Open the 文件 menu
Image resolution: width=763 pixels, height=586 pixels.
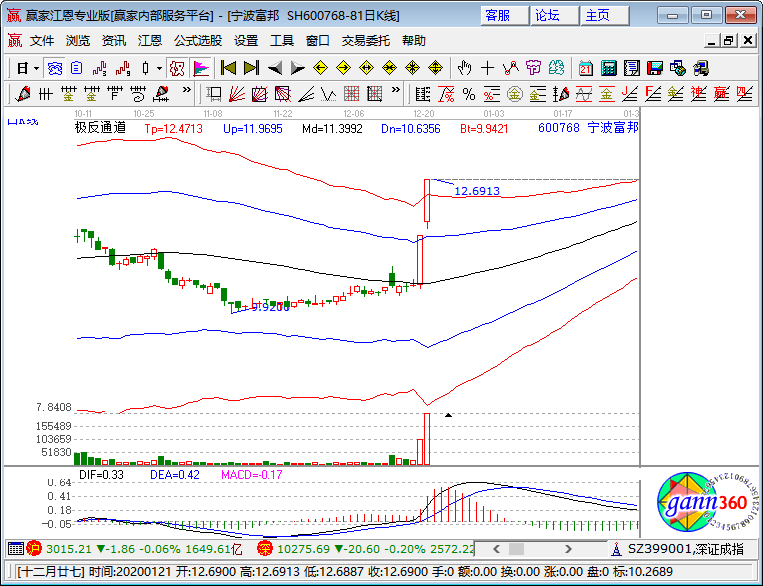click(x=42, y=41)
